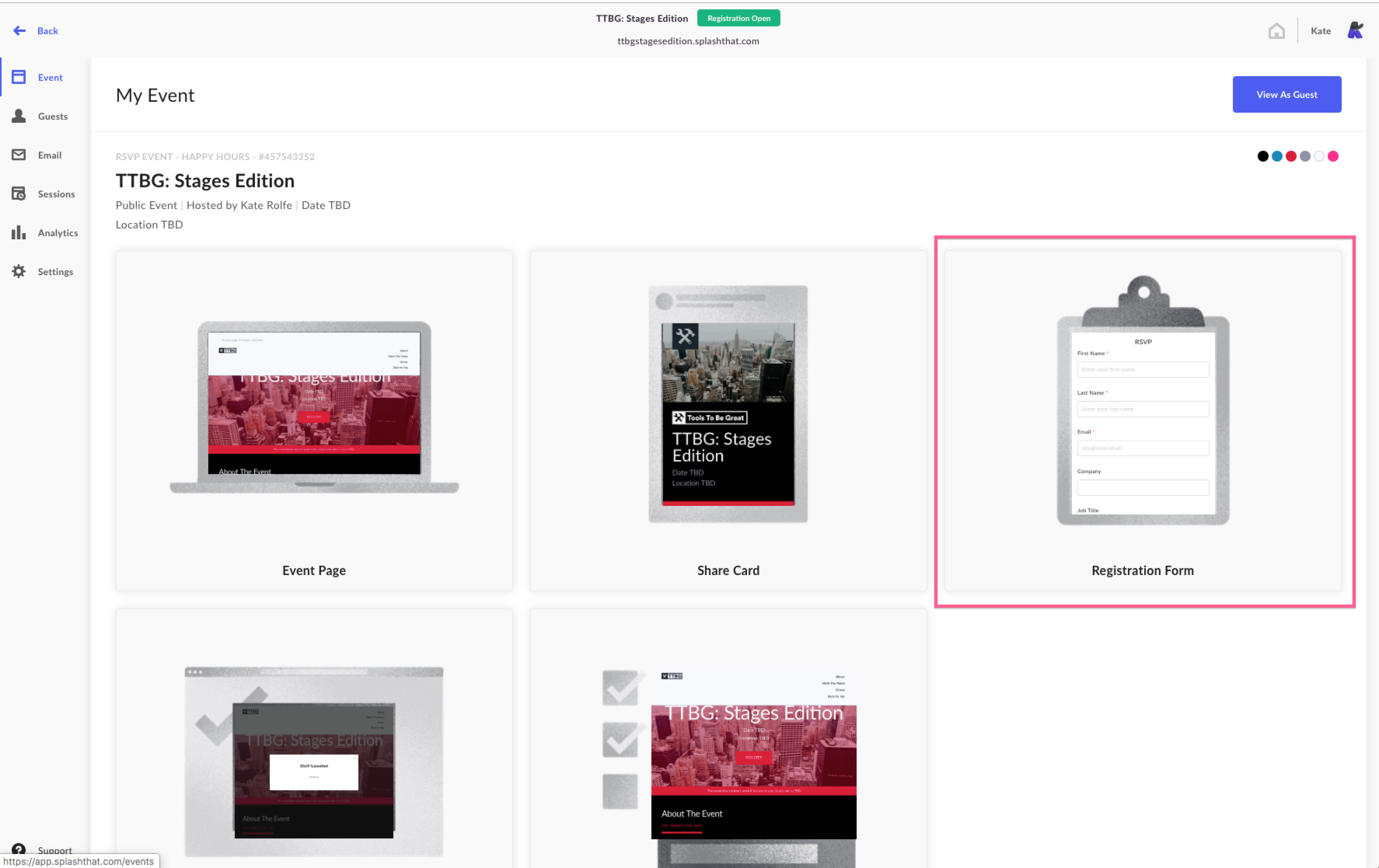
Task: Pick the white theme color dot
Action: [x=1319, y=156]
